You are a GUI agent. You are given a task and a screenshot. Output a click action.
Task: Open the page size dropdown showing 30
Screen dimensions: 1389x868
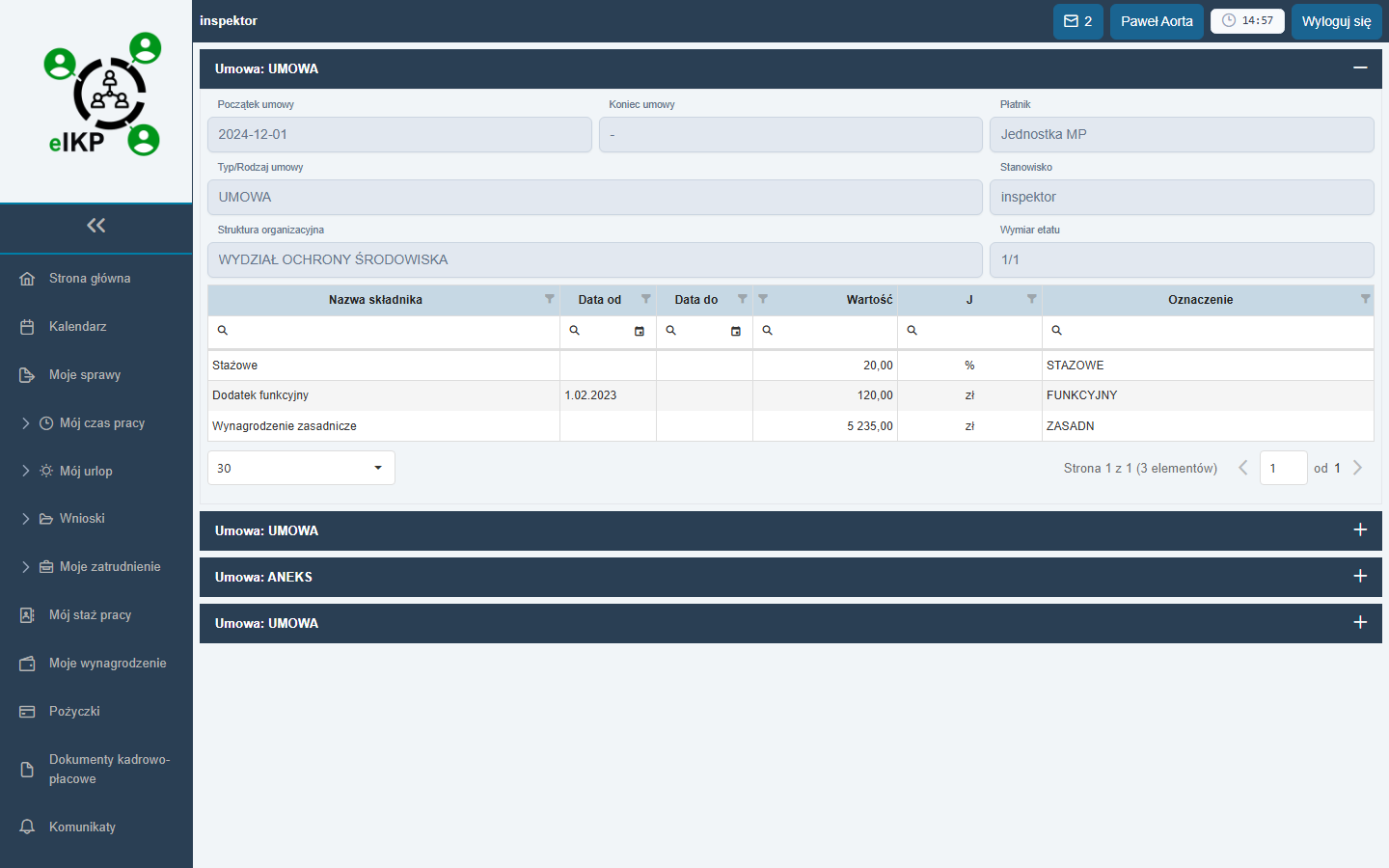(301, 468)
